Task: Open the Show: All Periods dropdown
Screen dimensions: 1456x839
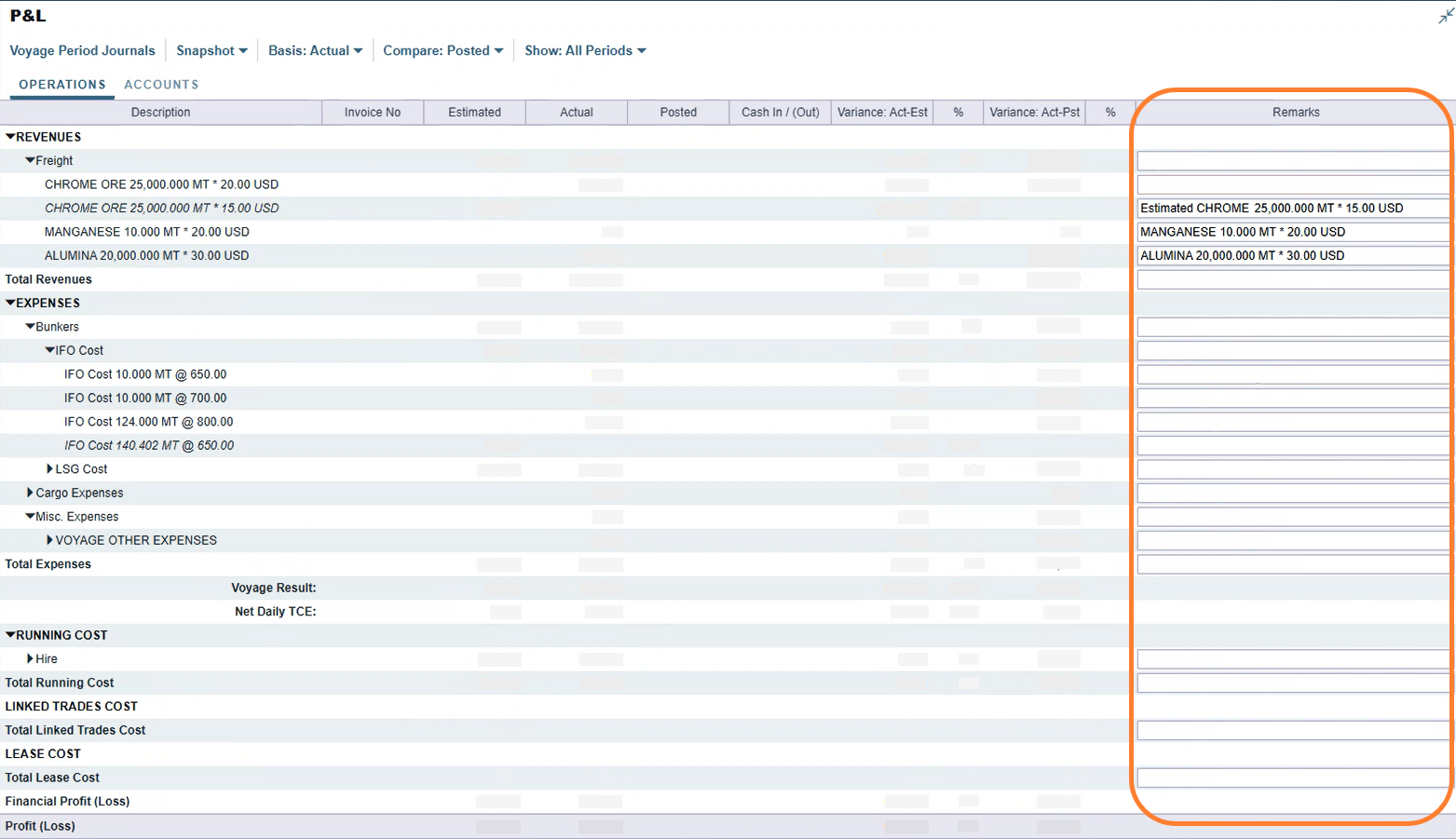Action: (585, 50)
